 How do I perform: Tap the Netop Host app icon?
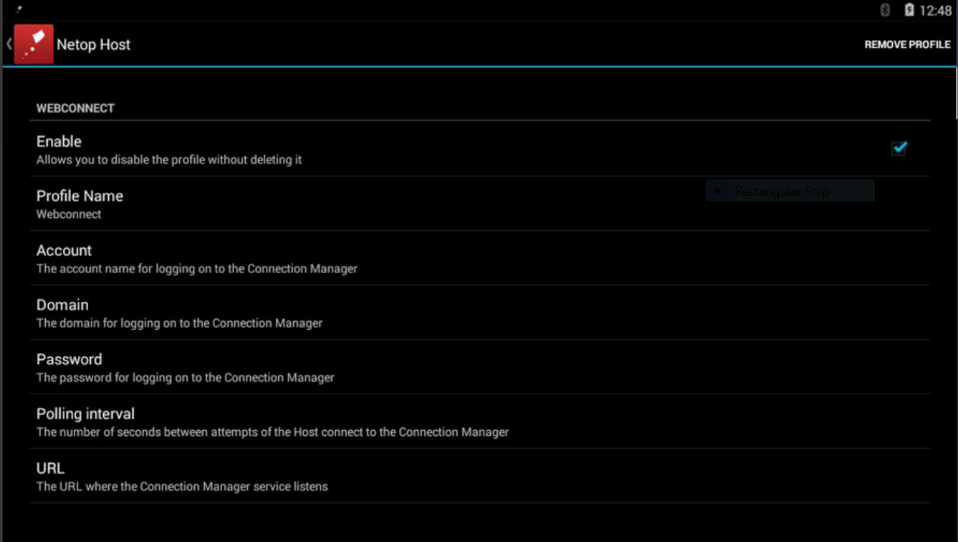34,44
